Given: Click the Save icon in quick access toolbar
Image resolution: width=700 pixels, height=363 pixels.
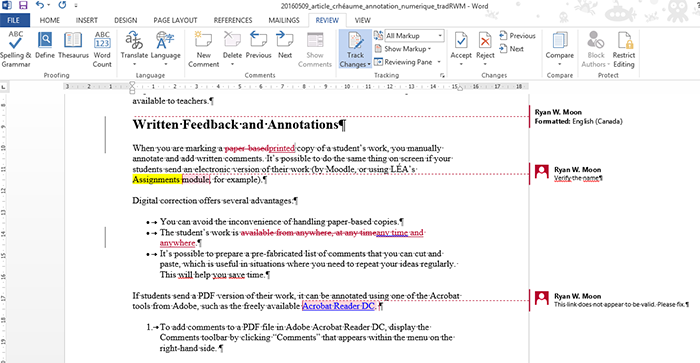Looking at the screenshot, I should pyautogui.click(x=23, y=6).
